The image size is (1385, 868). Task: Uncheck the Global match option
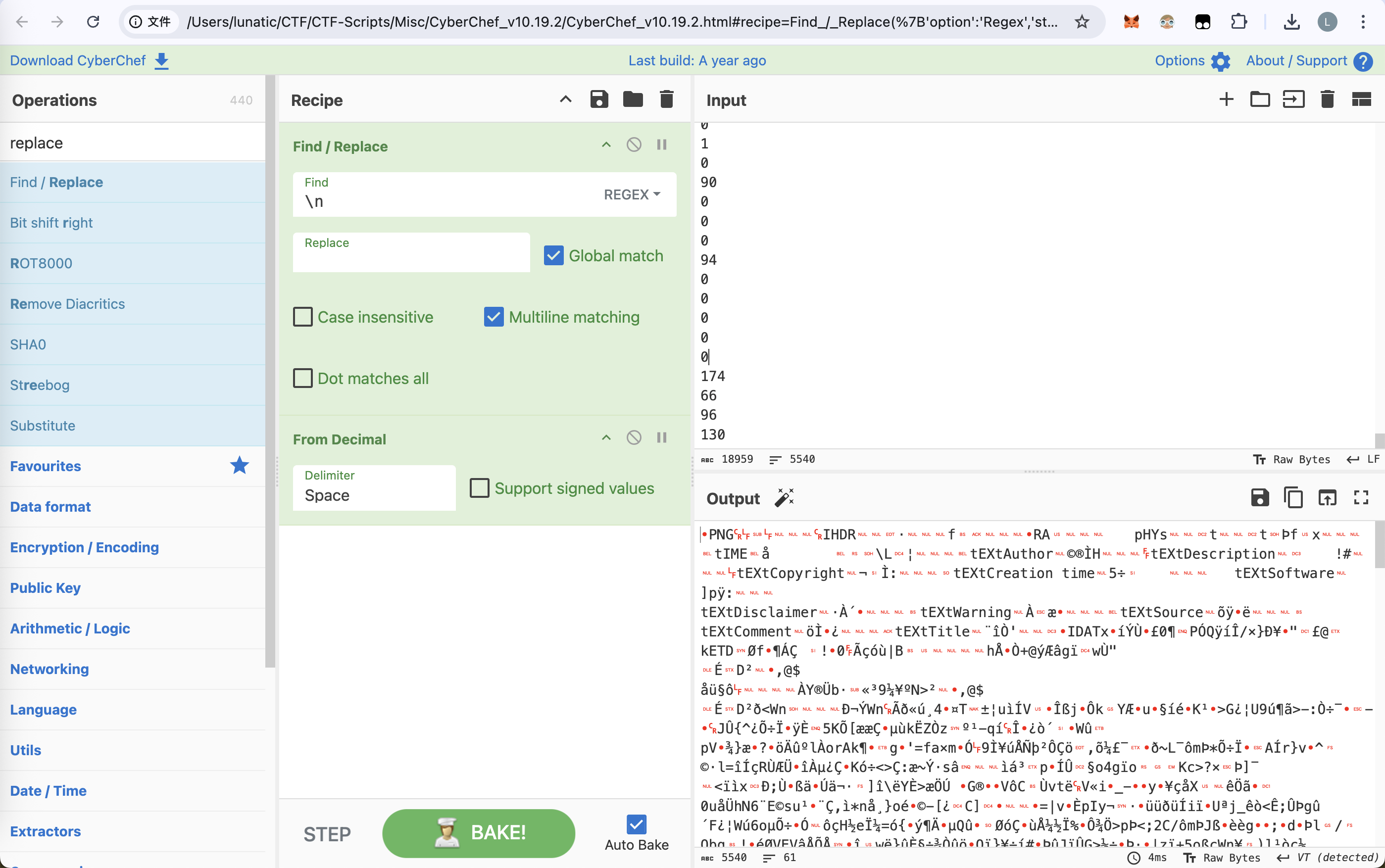pos(553,255)
